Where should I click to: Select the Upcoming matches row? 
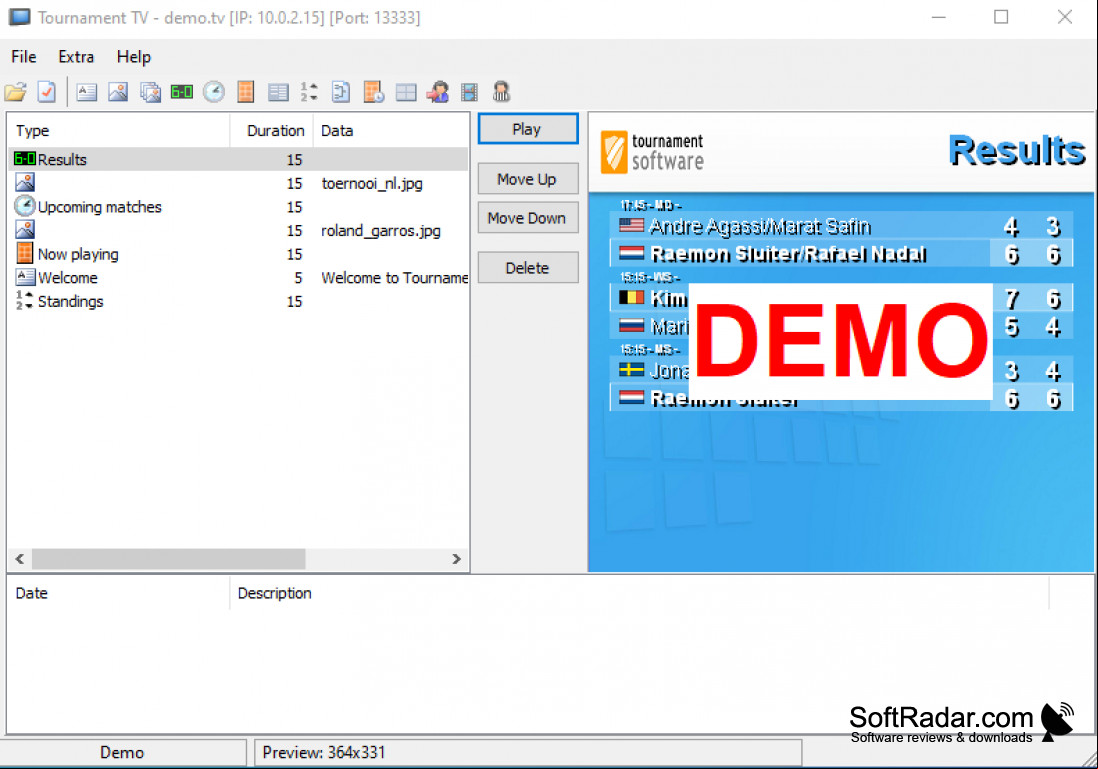click(238, 207)
